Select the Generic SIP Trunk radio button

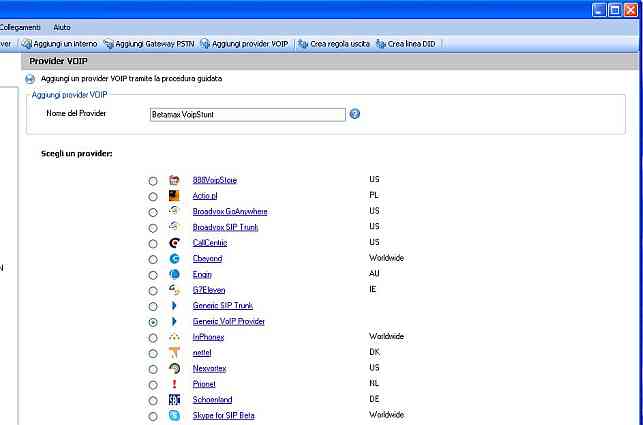point(153,306)
